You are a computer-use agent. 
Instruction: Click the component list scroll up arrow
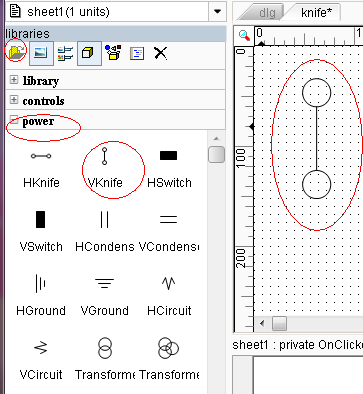216,138
